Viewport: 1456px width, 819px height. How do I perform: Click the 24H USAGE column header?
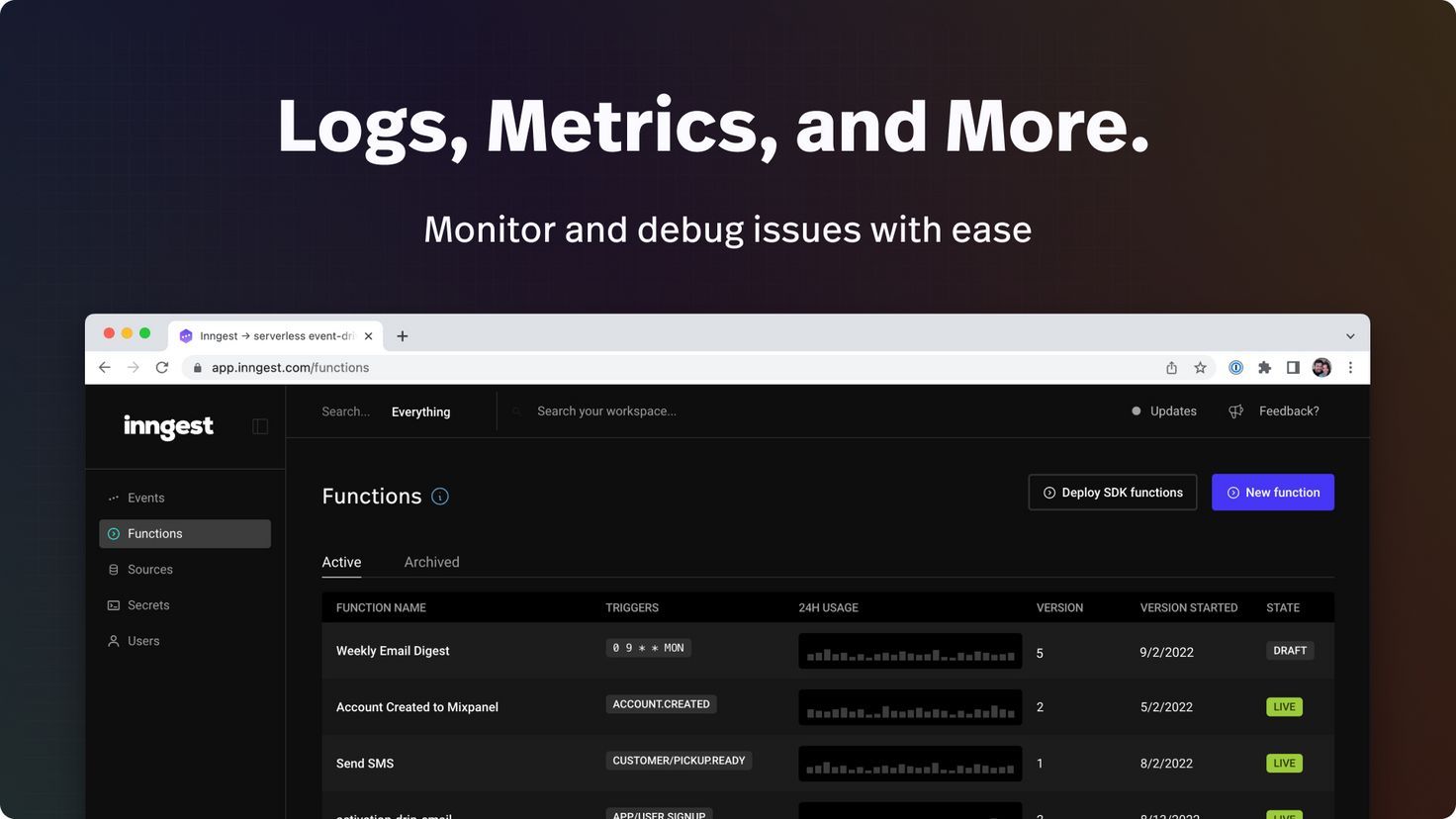pos(829,607)
